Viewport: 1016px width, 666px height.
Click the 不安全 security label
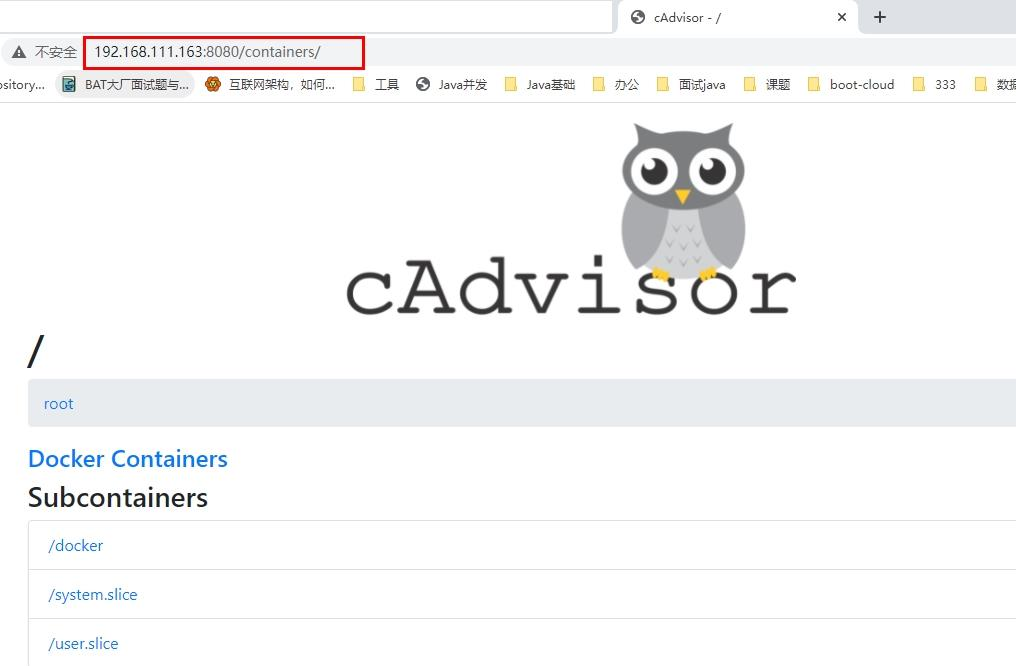coord(55,52)
